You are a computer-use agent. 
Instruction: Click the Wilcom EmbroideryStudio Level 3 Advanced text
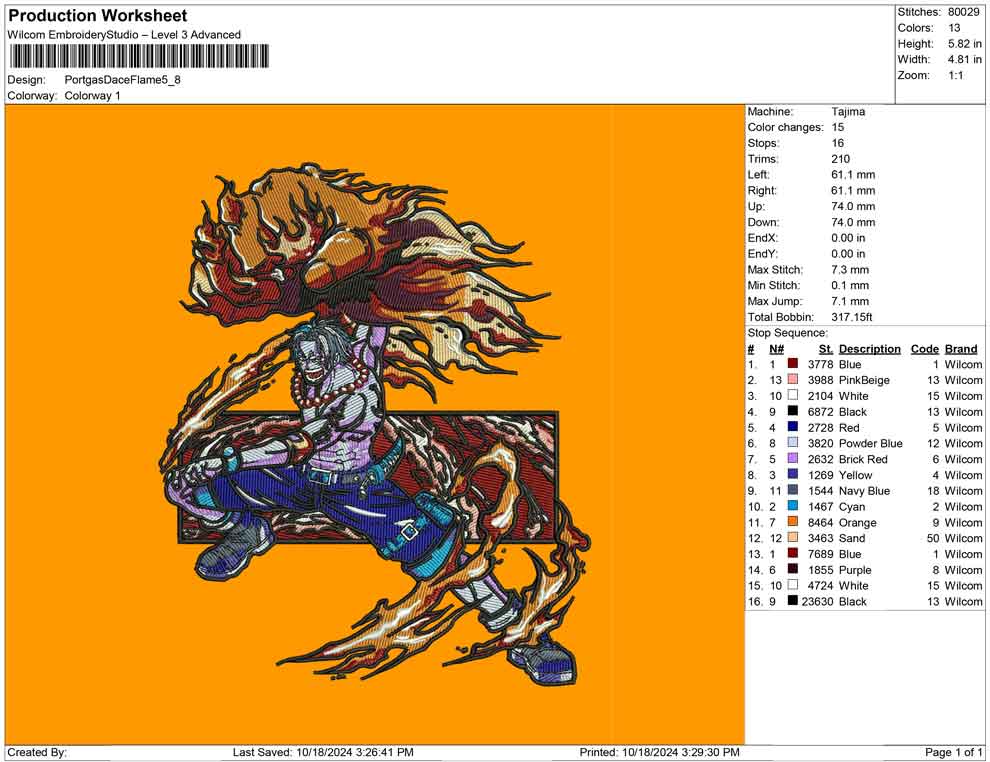124,35
